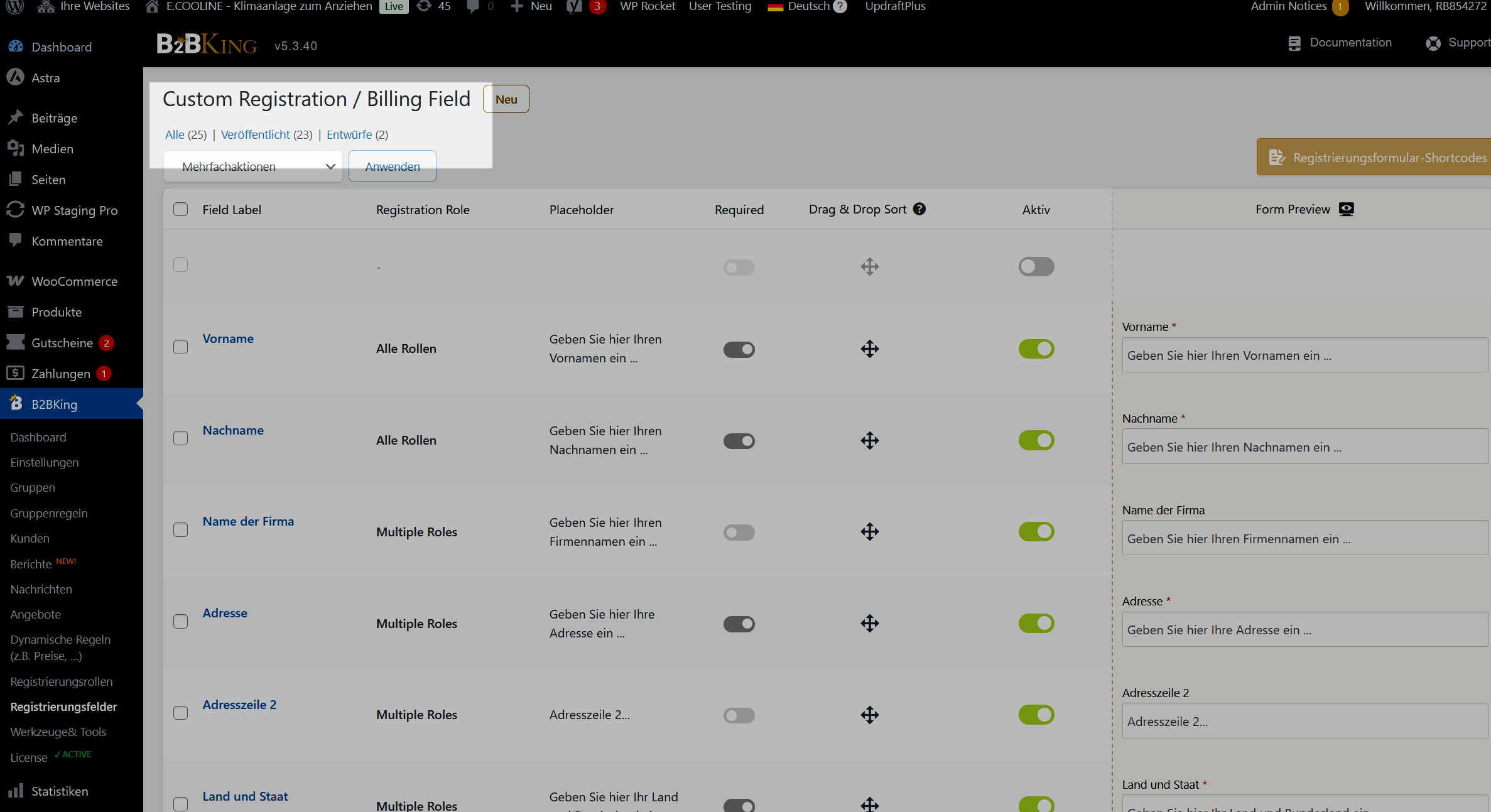The image size is (1491, 812).
Task: Click the Astra icon in the sidebar
Action: tap(16, 77)
